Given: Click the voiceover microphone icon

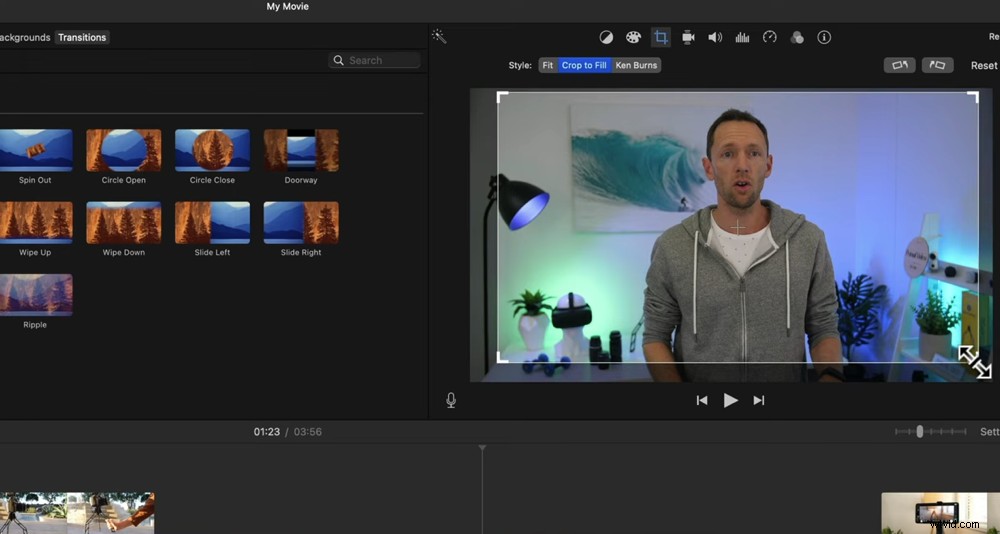Looking at the screenshot, I should coord(451,400).
